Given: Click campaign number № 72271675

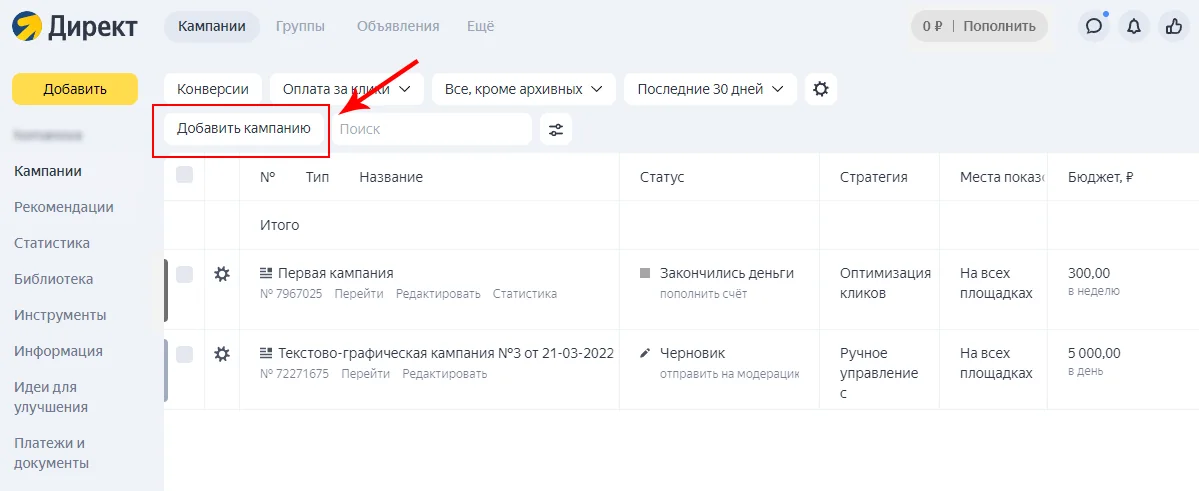Looking at the screenshot, I should point(294,374).
